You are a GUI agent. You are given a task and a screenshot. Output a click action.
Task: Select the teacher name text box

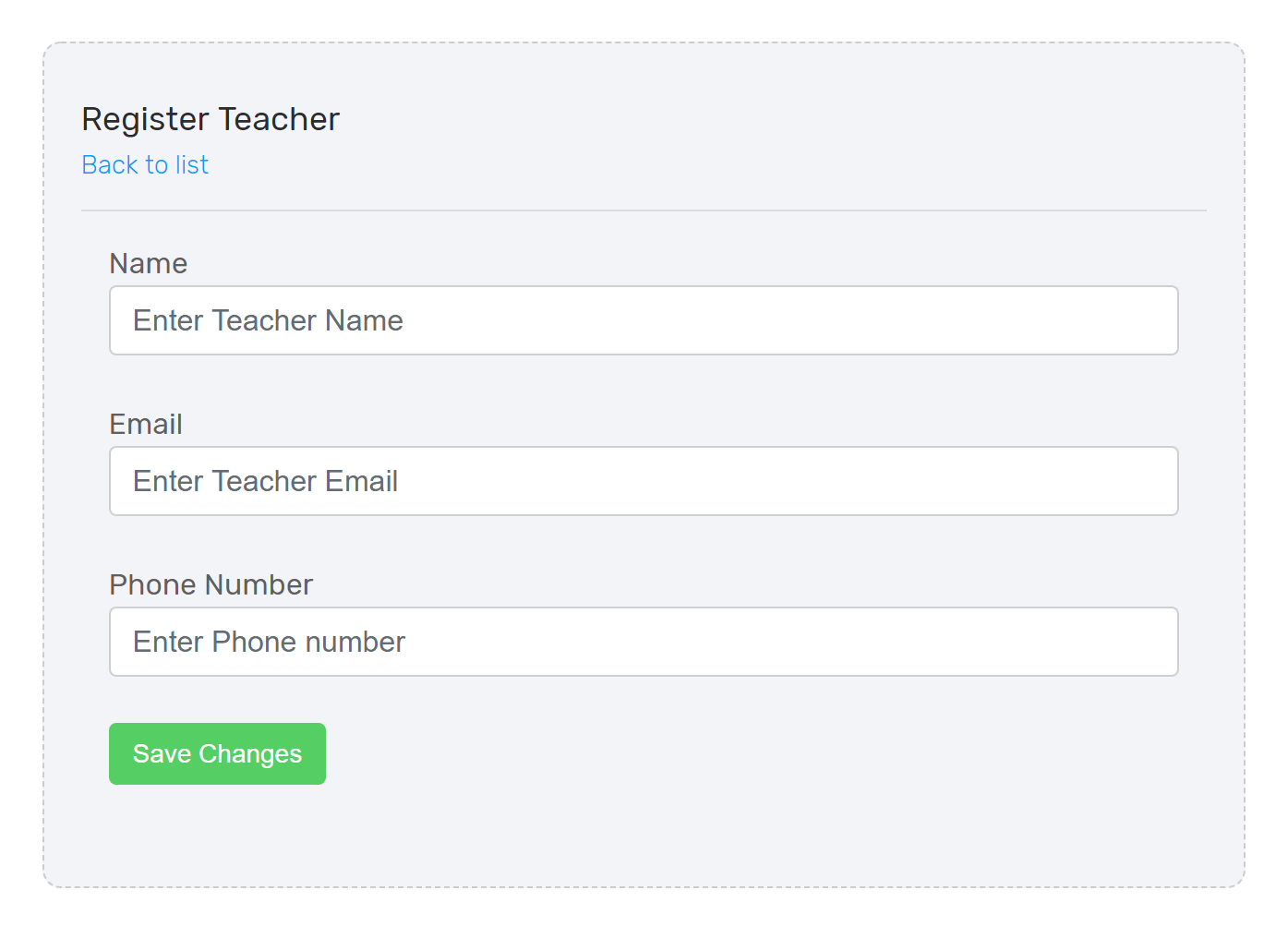click(644, 320)
